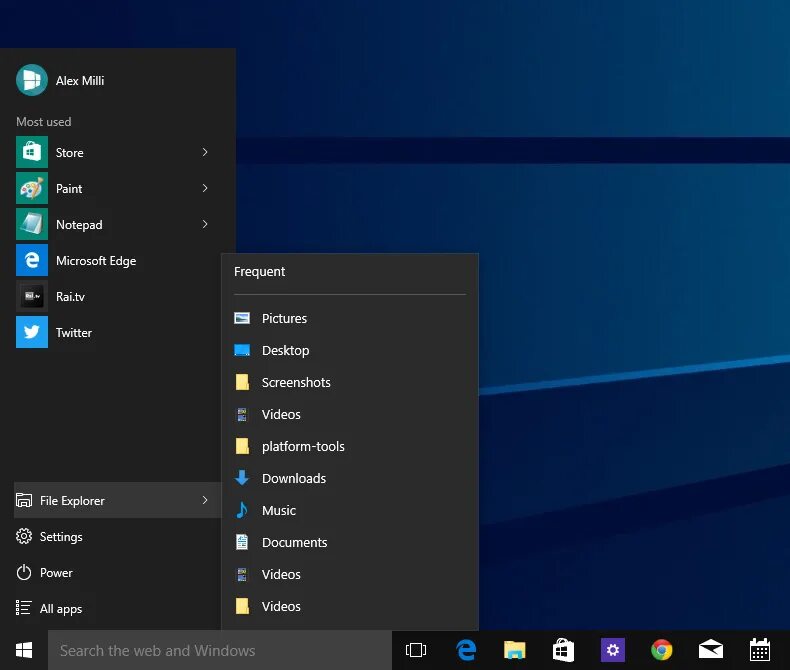The height and width of the screenshot is (670, 790).
Task: Open Desktop from the Frequent list
Action: 350,350
